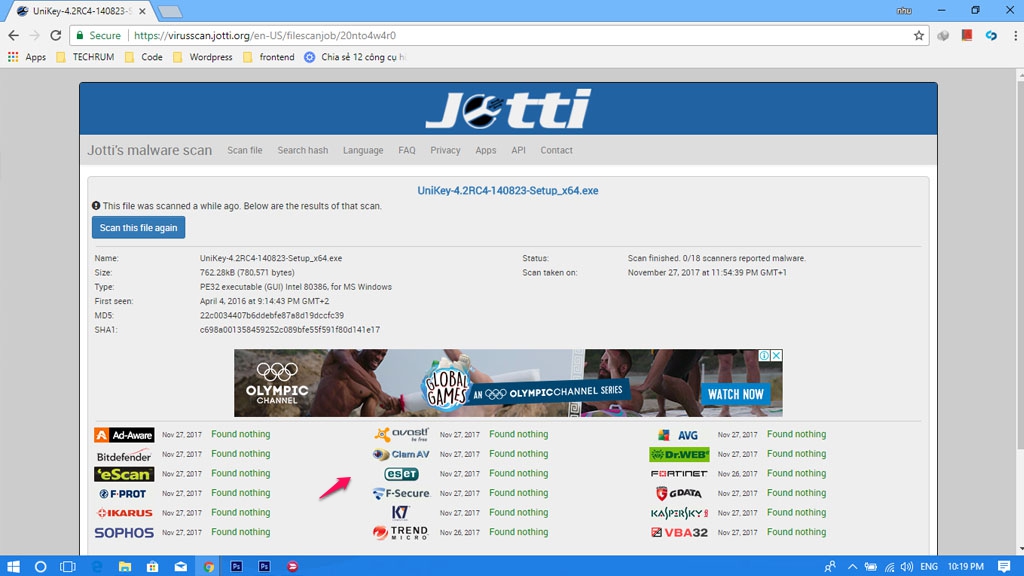Go back to previous page

click(x=14, y=35)
